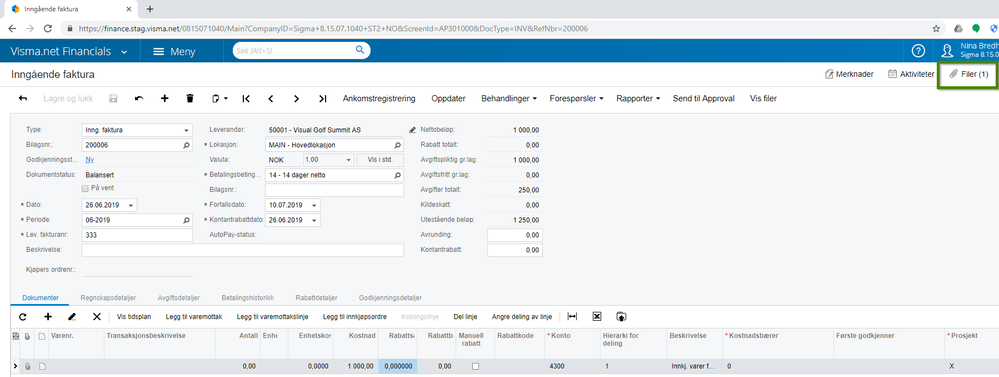Click Legg til innkjøpsordre
Viewport: 999px width, 377px height.
click(x=354, y=317)
